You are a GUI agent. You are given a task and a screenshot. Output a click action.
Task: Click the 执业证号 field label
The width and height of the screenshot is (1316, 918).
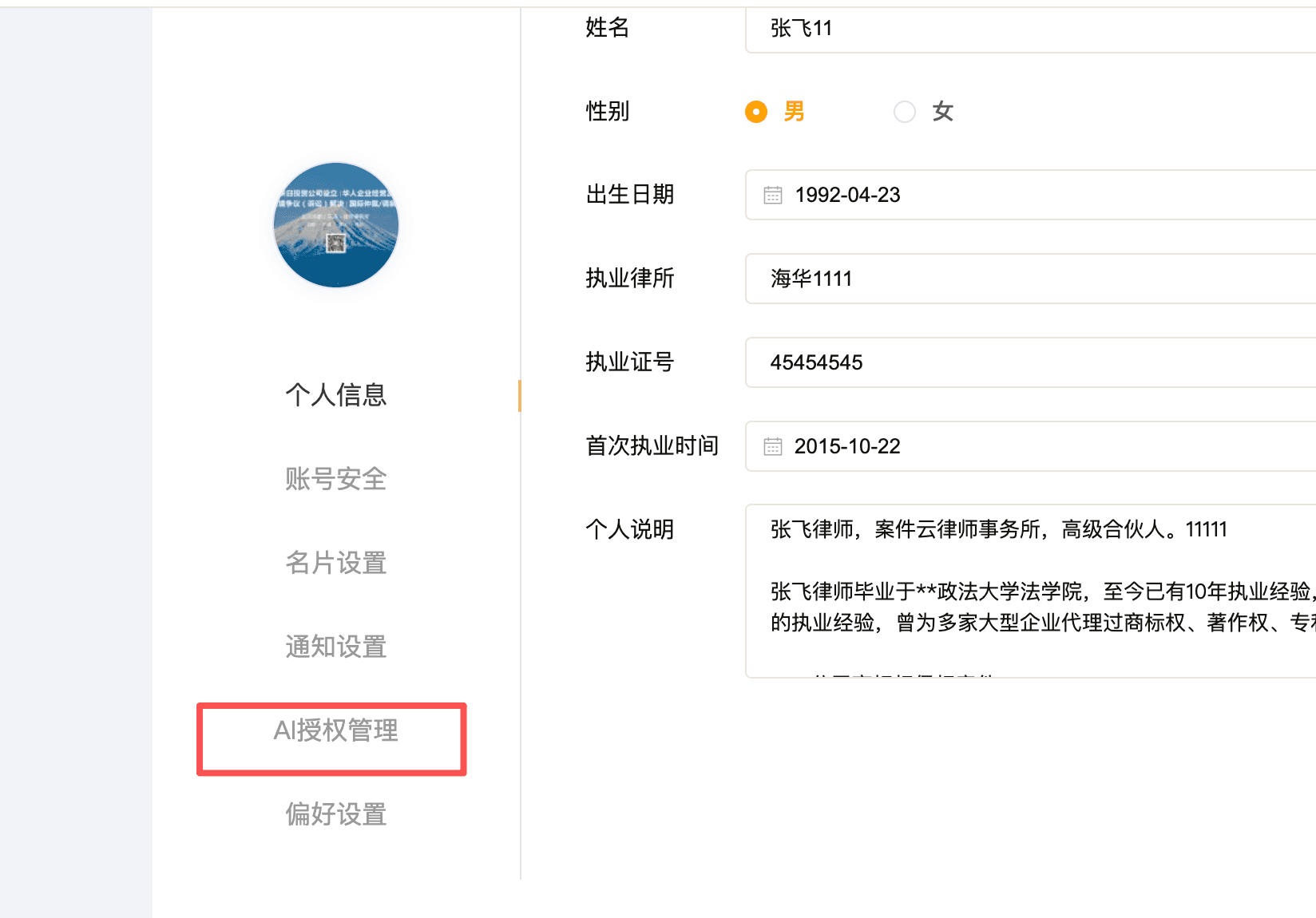(630, 362)
